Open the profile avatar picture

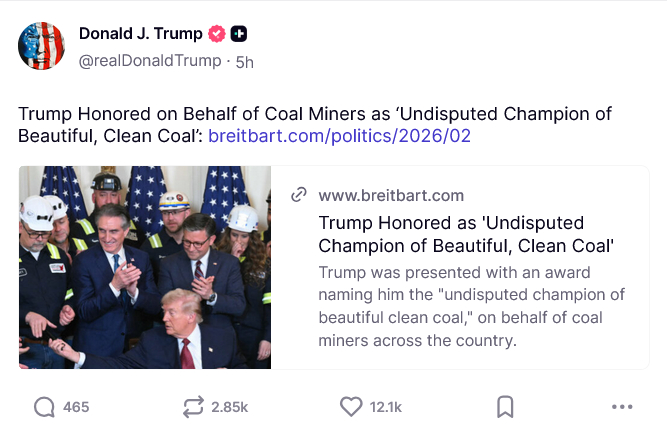click(42, 46)
